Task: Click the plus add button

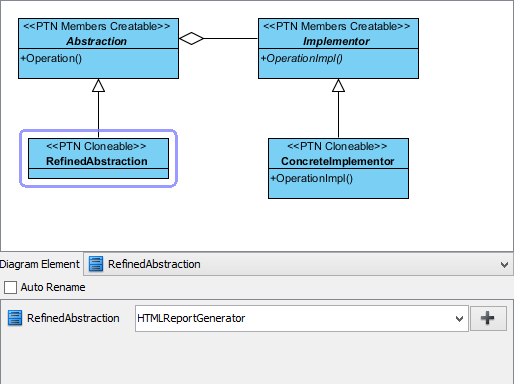Action: (x=488, y=318)
